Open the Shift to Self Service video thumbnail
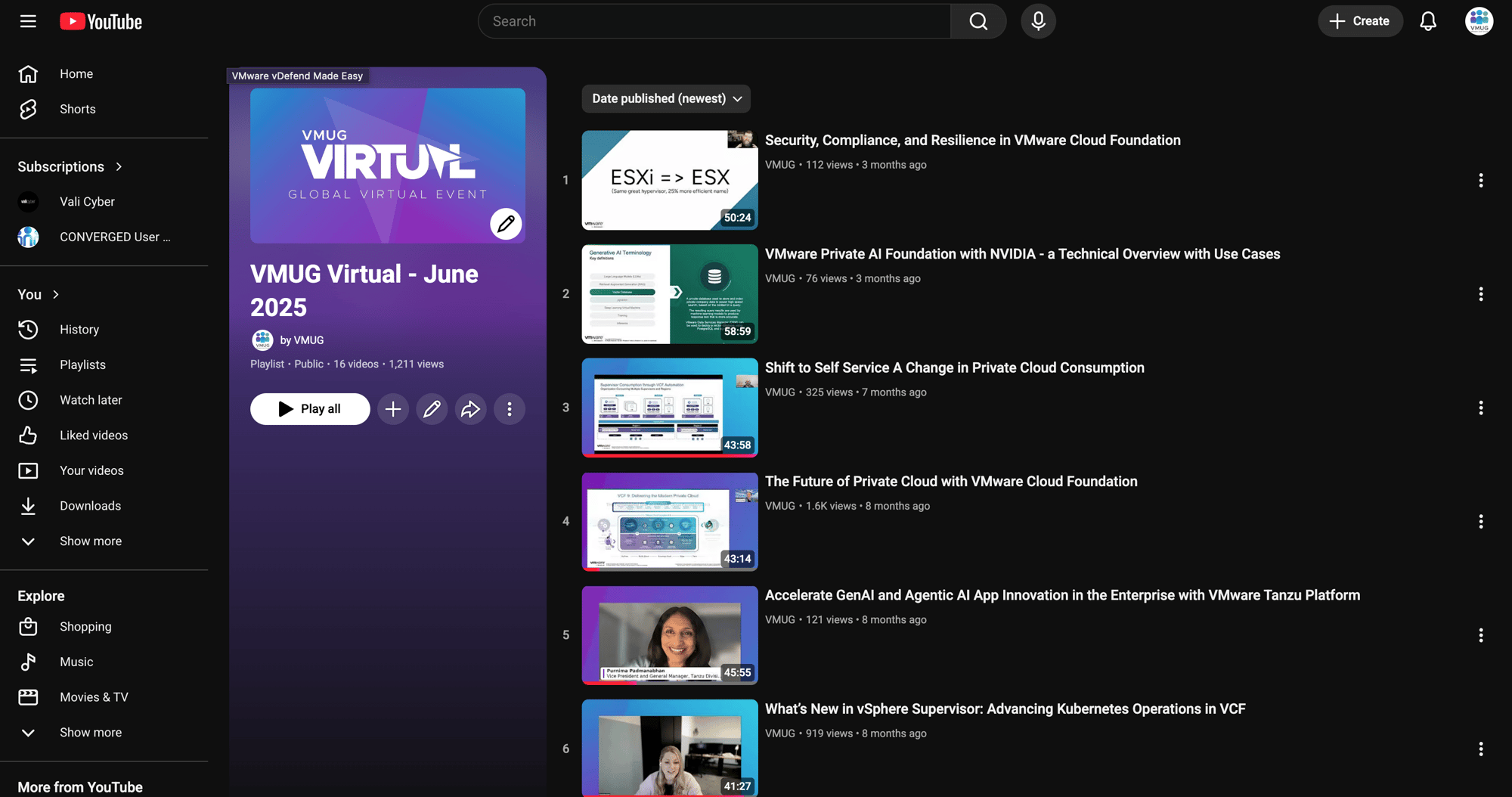 click(668, 408)
